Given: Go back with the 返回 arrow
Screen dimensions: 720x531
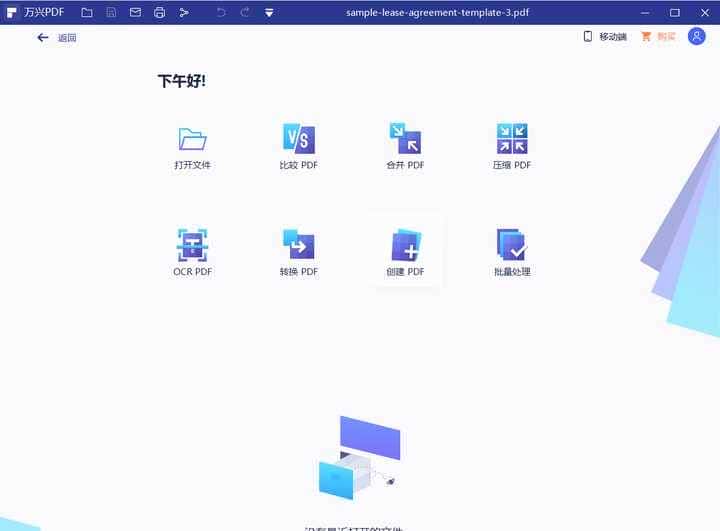Looking at the screenshot, I should (x=43, y=38).
